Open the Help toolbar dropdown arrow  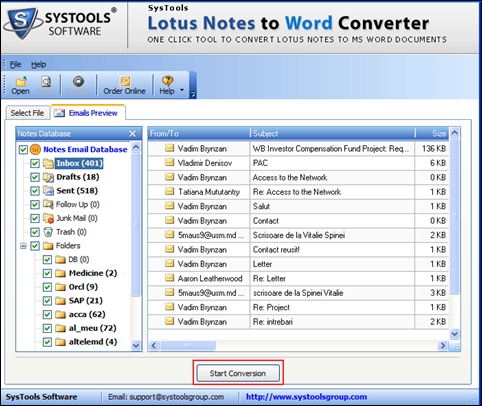pyautogui.click(x=182, y=90)
